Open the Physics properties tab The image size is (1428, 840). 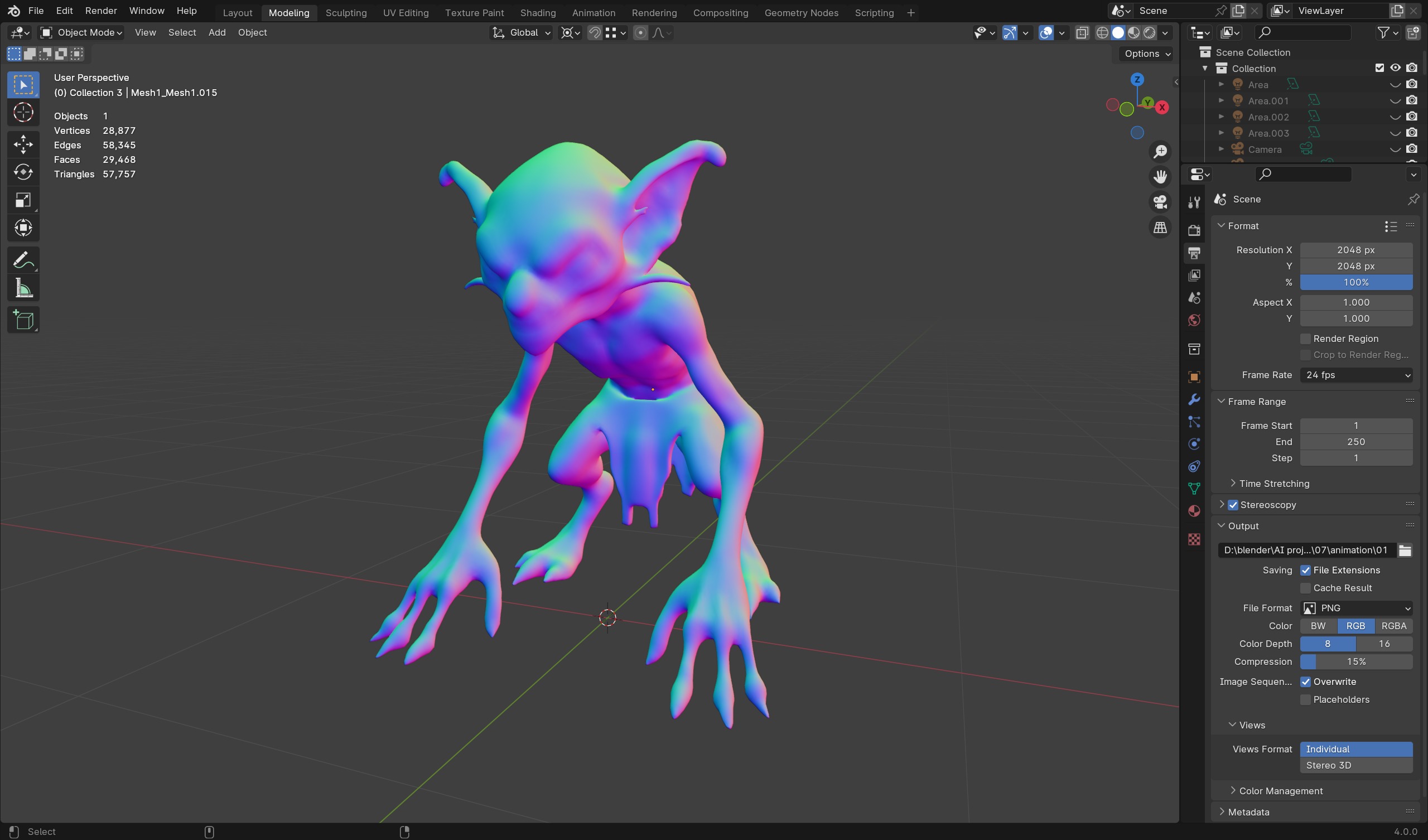tap(1194, 444)
